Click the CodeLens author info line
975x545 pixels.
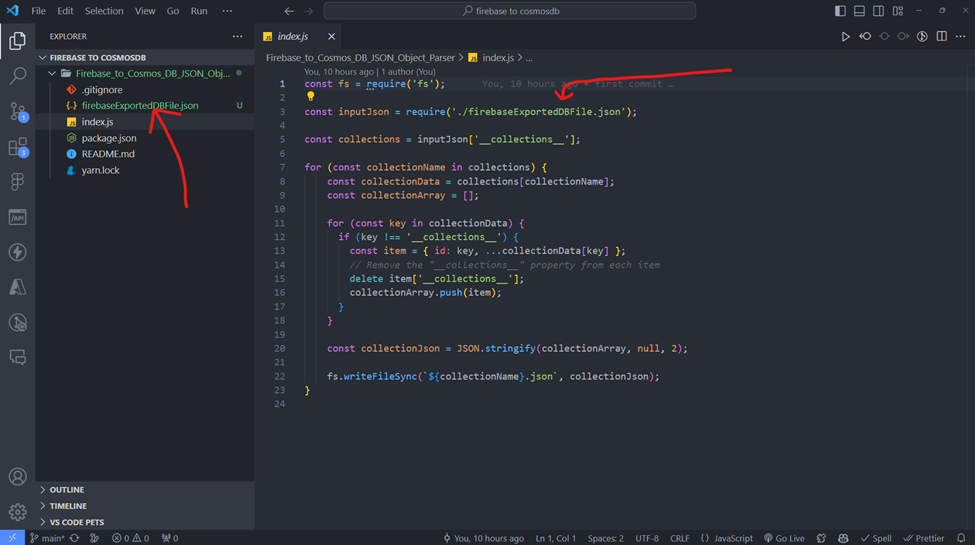pos(370,72)
